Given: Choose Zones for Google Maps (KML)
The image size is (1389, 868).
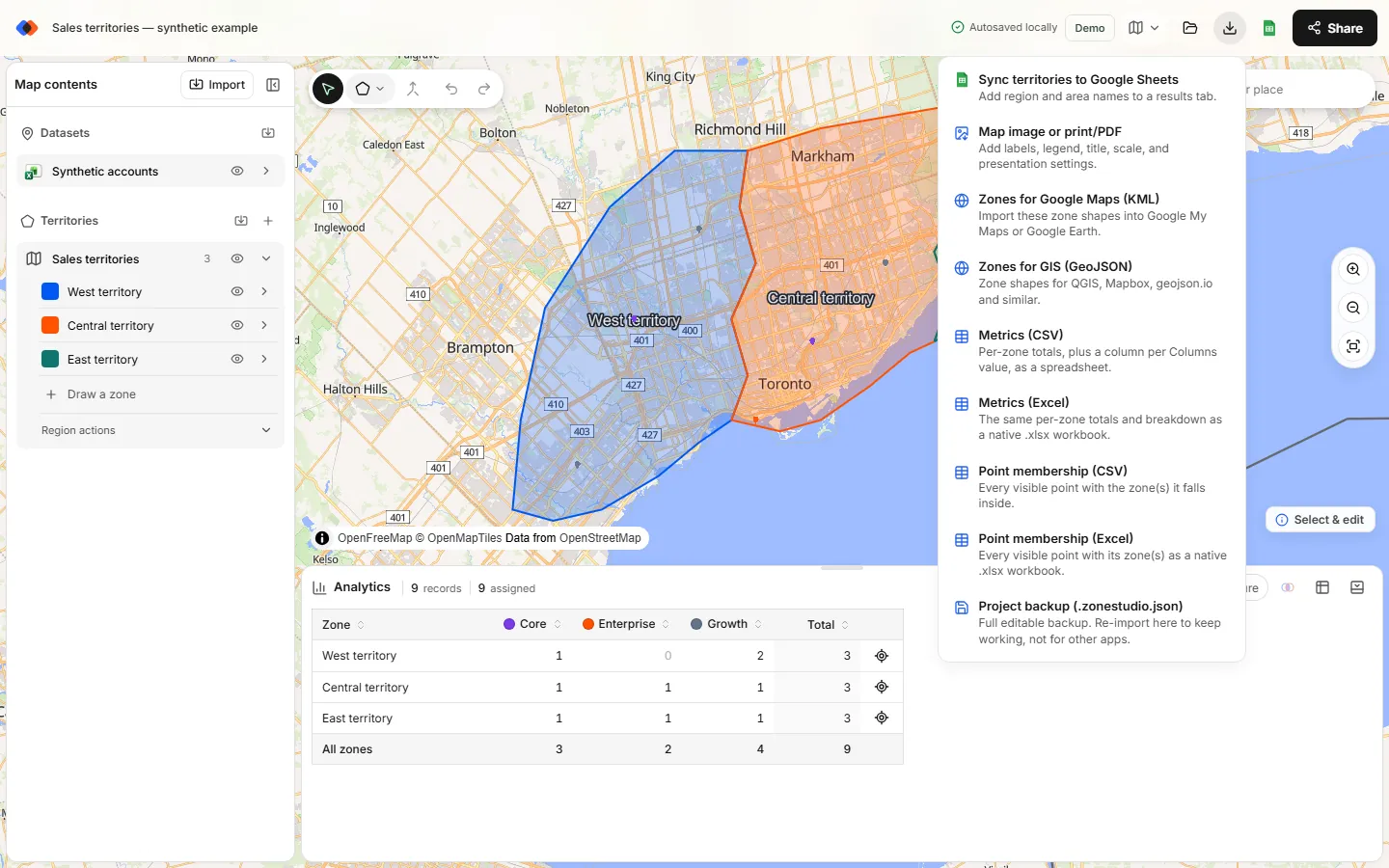Looking at the screenshot, I should 1092,215.
